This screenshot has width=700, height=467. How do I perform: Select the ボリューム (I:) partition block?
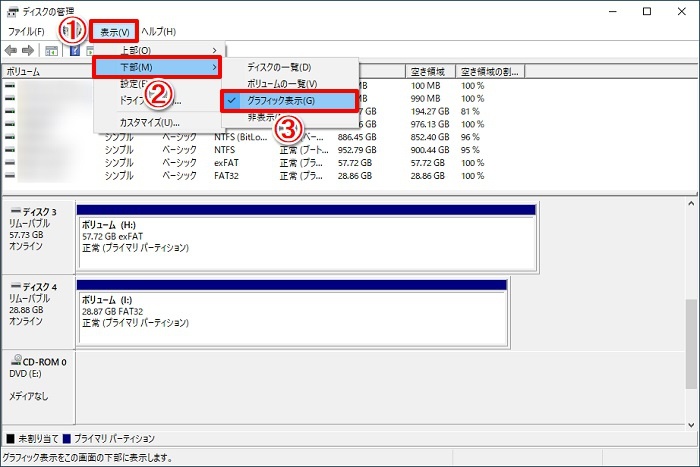(x=292, y=313)
